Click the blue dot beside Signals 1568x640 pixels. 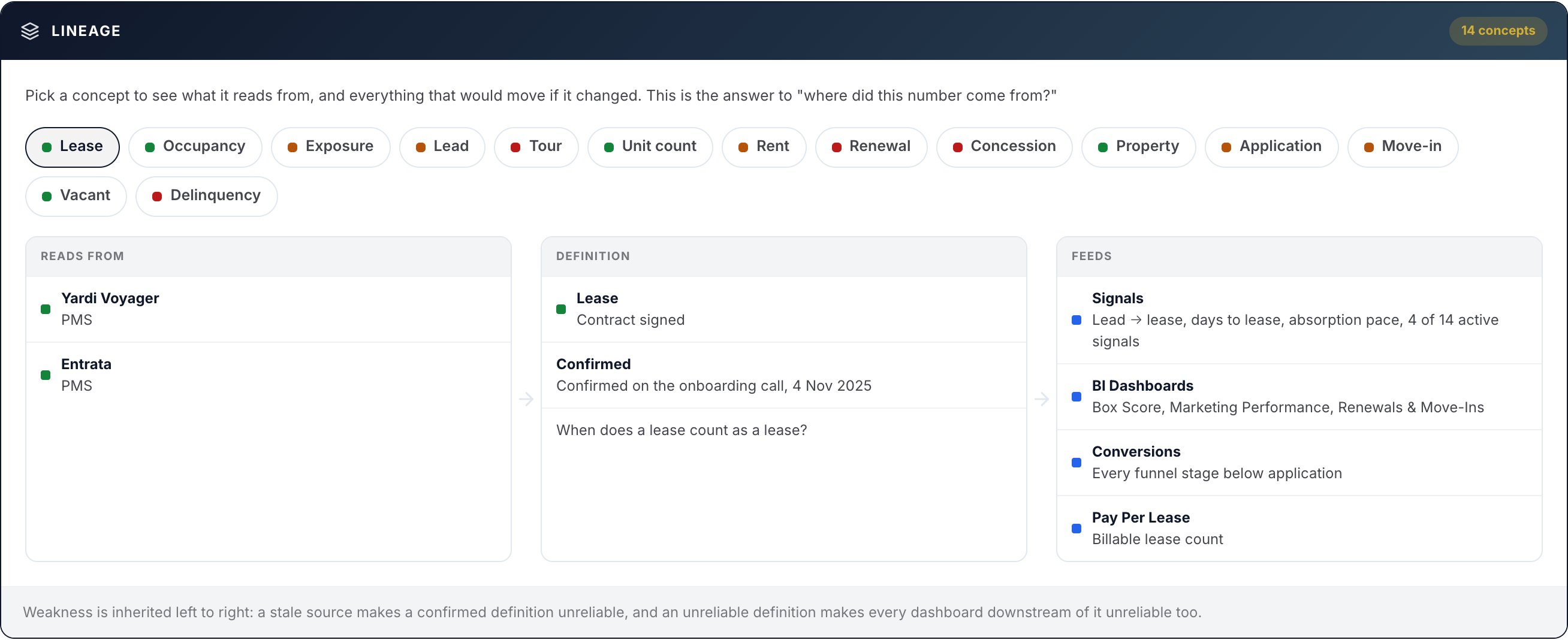pyautogui.click(x=1077, y=320)
